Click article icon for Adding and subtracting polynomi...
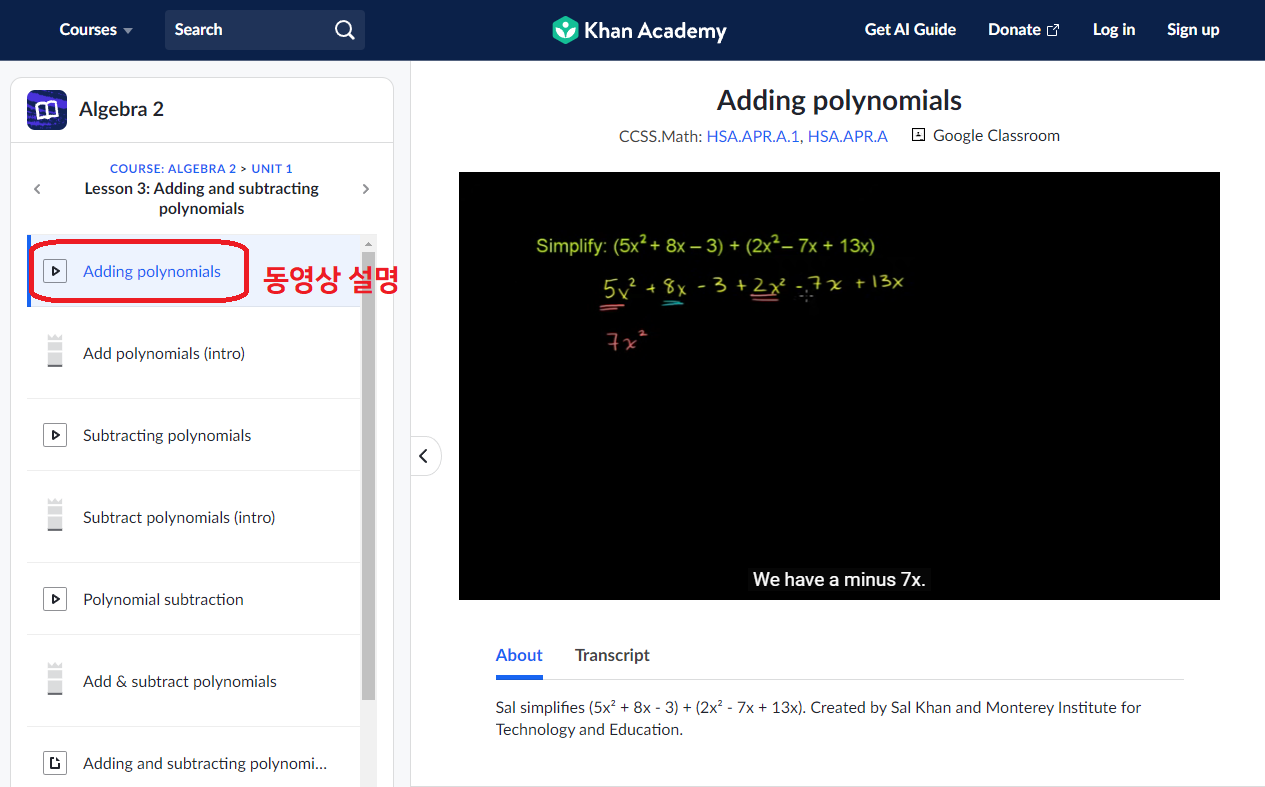This screenshot has height=787, width=1265. coord(55,763)
